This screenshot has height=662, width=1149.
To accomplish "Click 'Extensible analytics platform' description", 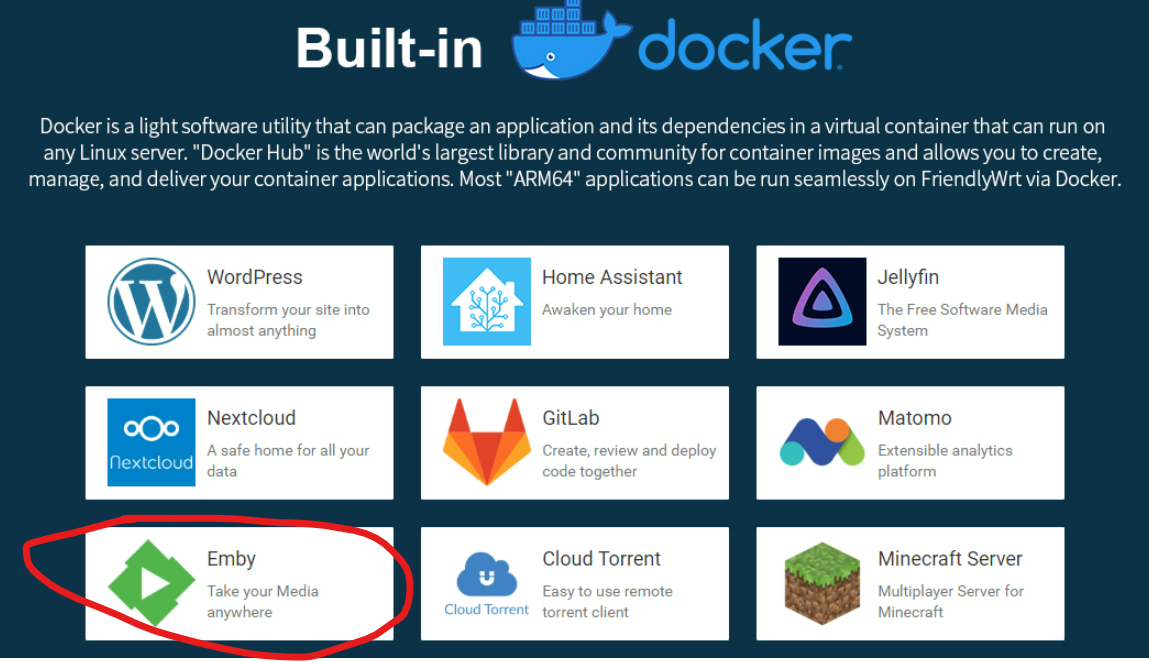I will pos(945,460).
